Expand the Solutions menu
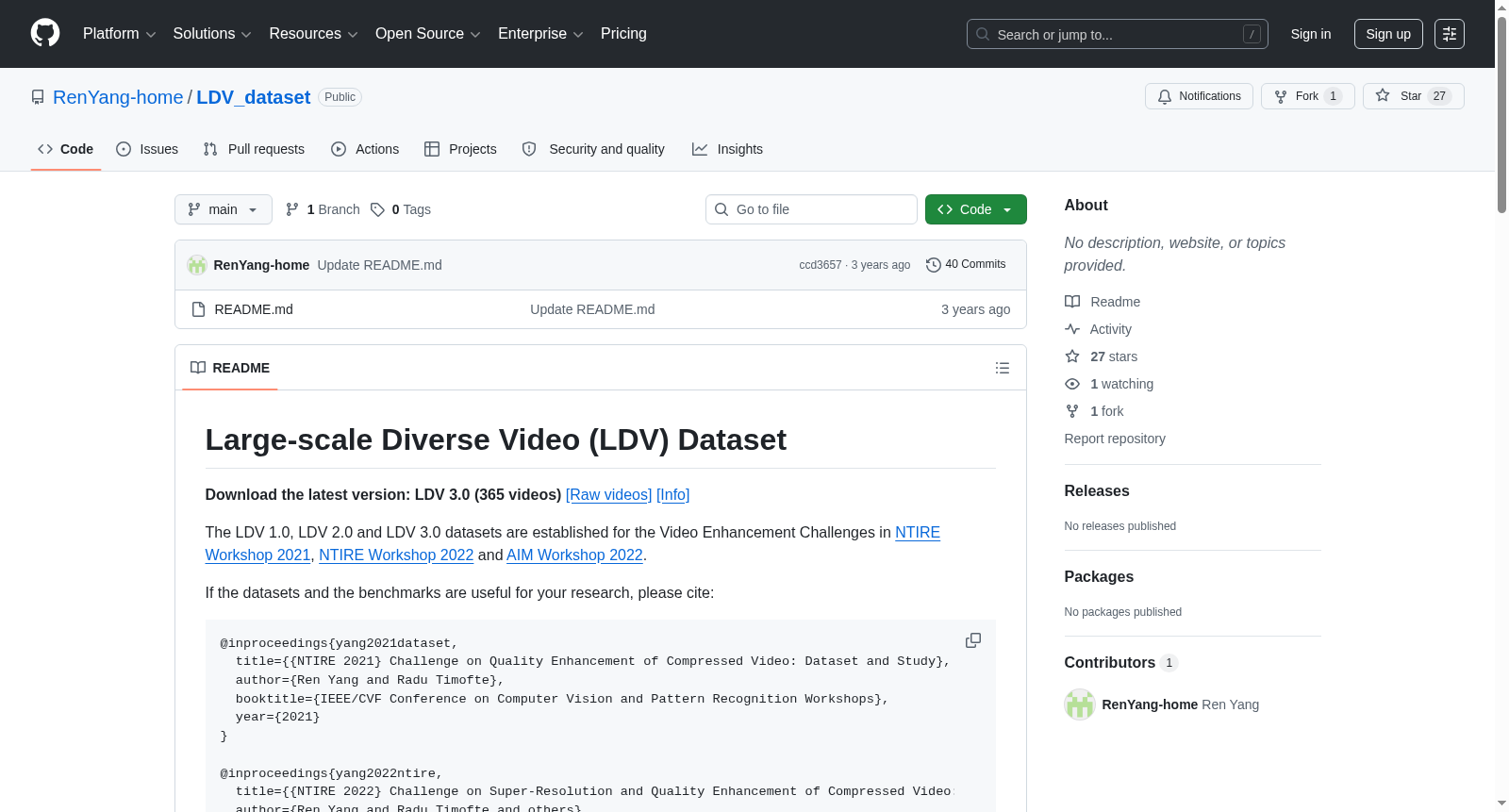 click(x=212, y=34)
